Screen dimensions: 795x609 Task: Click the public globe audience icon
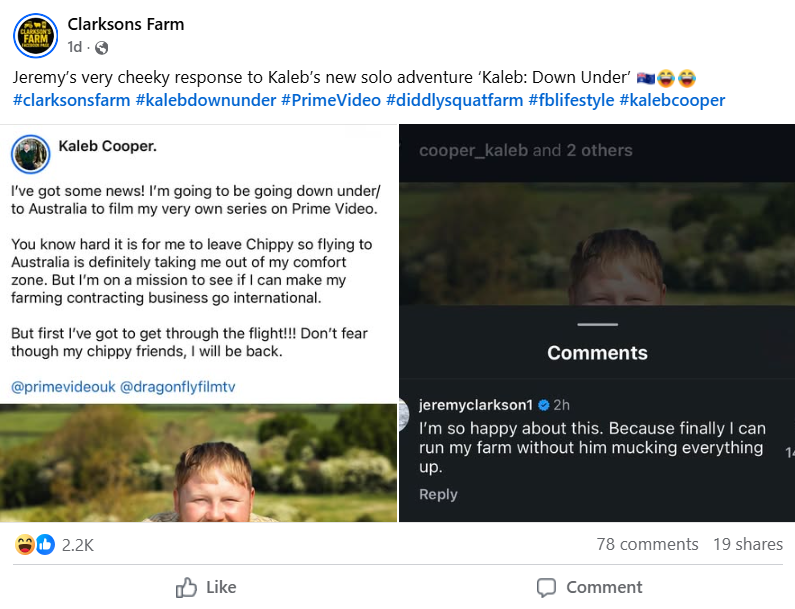click(102, 48)
